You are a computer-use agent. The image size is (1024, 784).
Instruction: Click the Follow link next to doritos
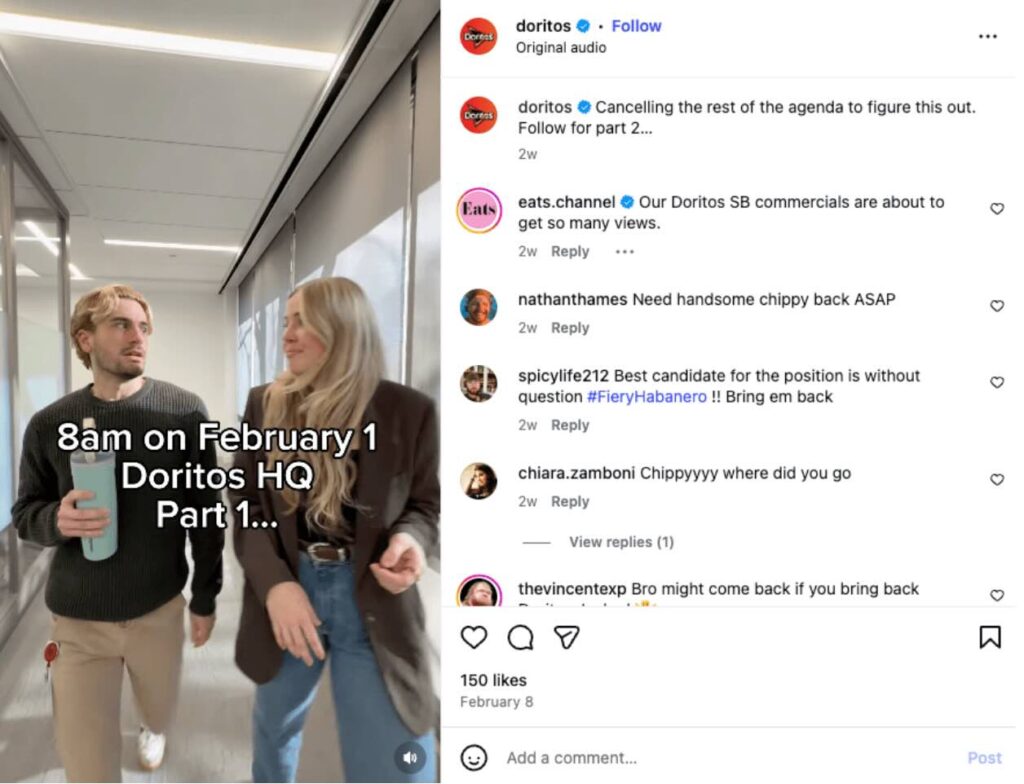point(636,26)
